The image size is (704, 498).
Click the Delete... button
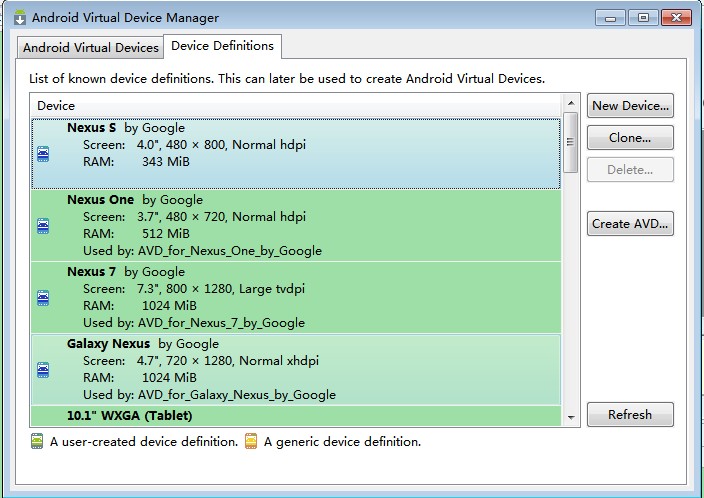[630, 170]
